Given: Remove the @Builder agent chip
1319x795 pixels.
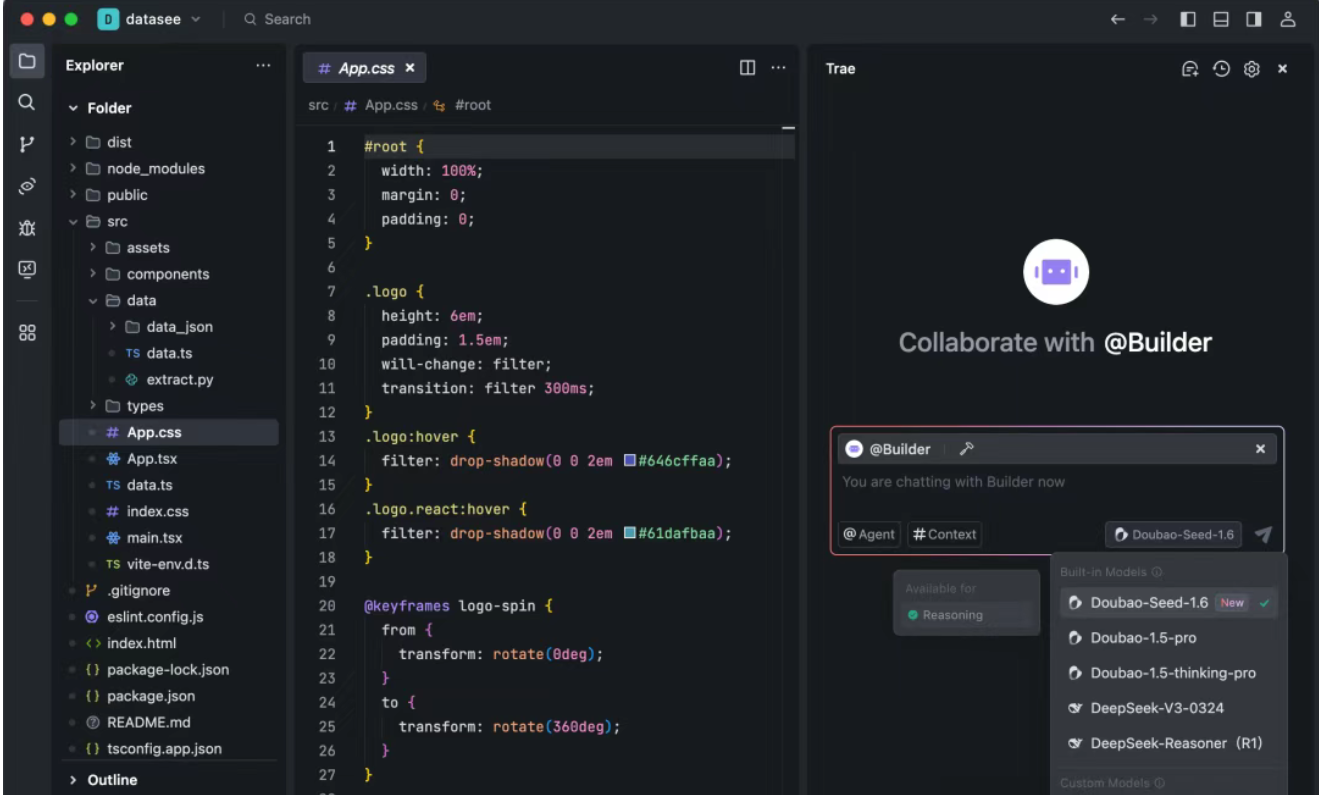Looking at the screenshot, I should tap(1261, 449).
